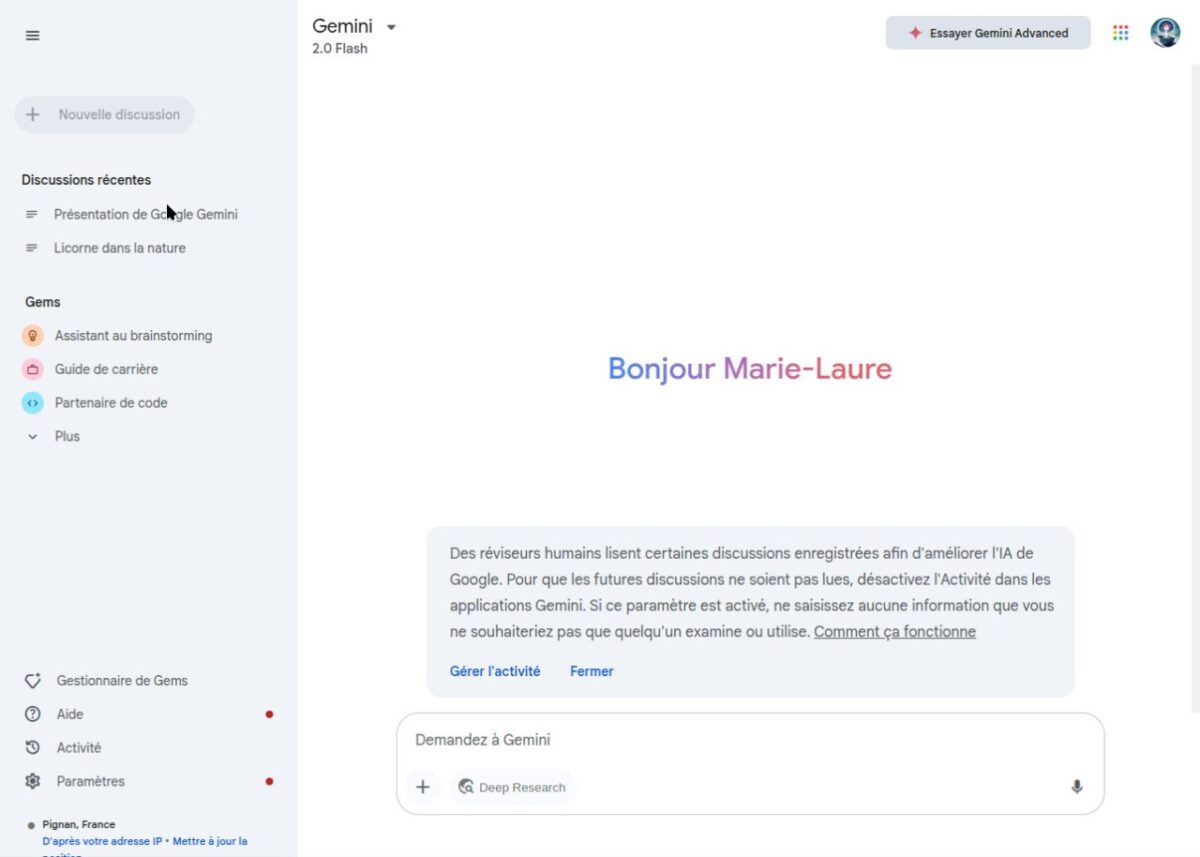This screenshot has height=857, width=1200.
Task: Select Partenaire de code gem
Action: coord(111,403)
